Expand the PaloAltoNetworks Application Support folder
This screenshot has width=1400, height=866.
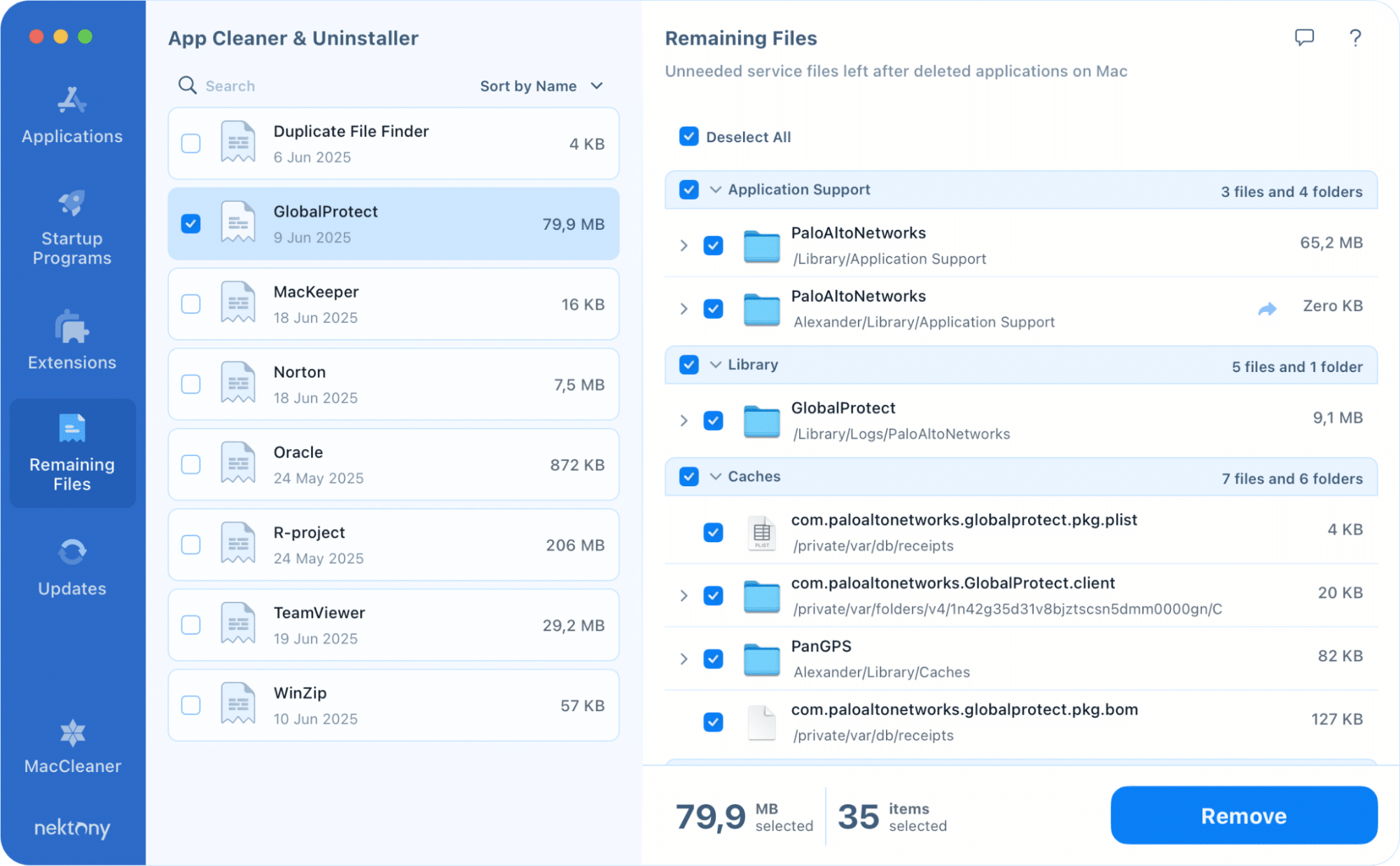[x=683, y=246]
